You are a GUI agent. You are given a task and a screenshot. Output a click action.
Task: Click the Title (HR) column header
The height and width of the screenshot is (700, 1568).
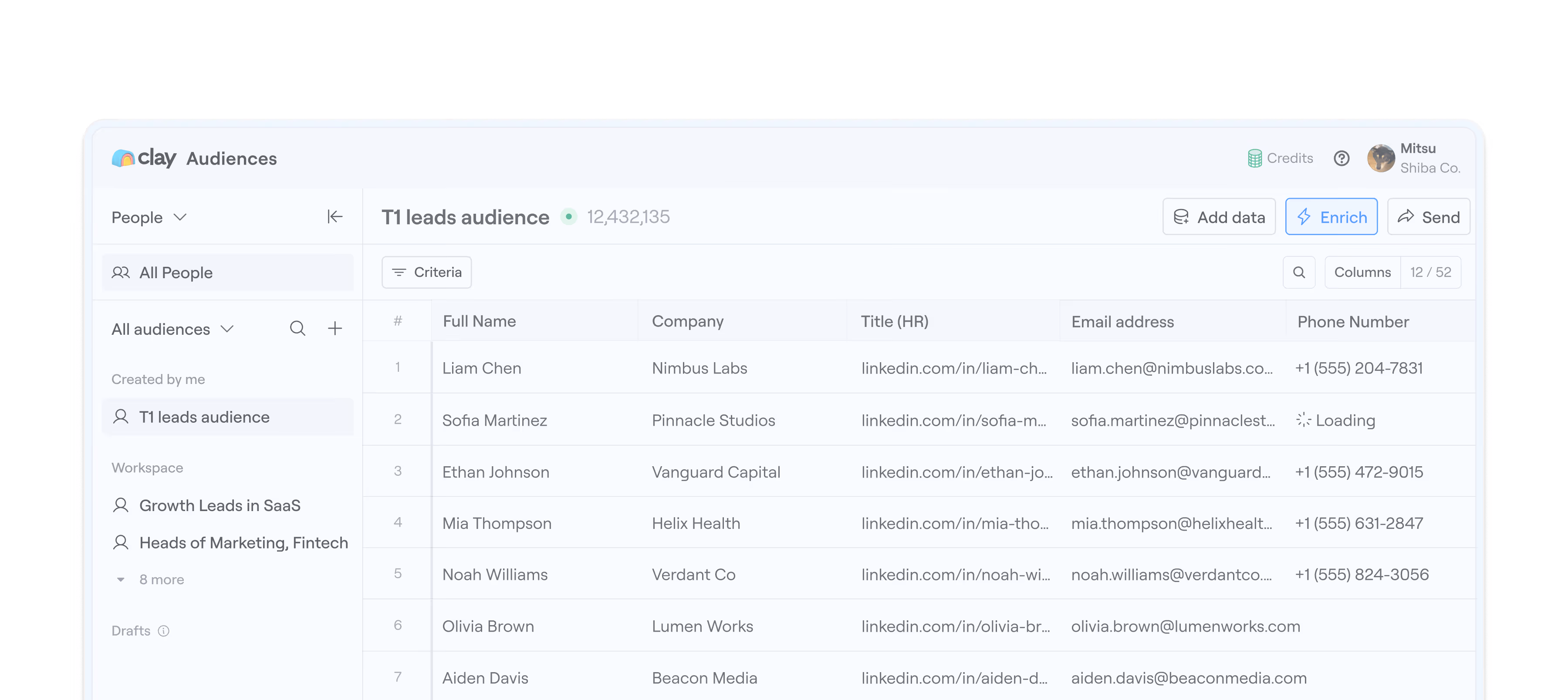point(953,321)
